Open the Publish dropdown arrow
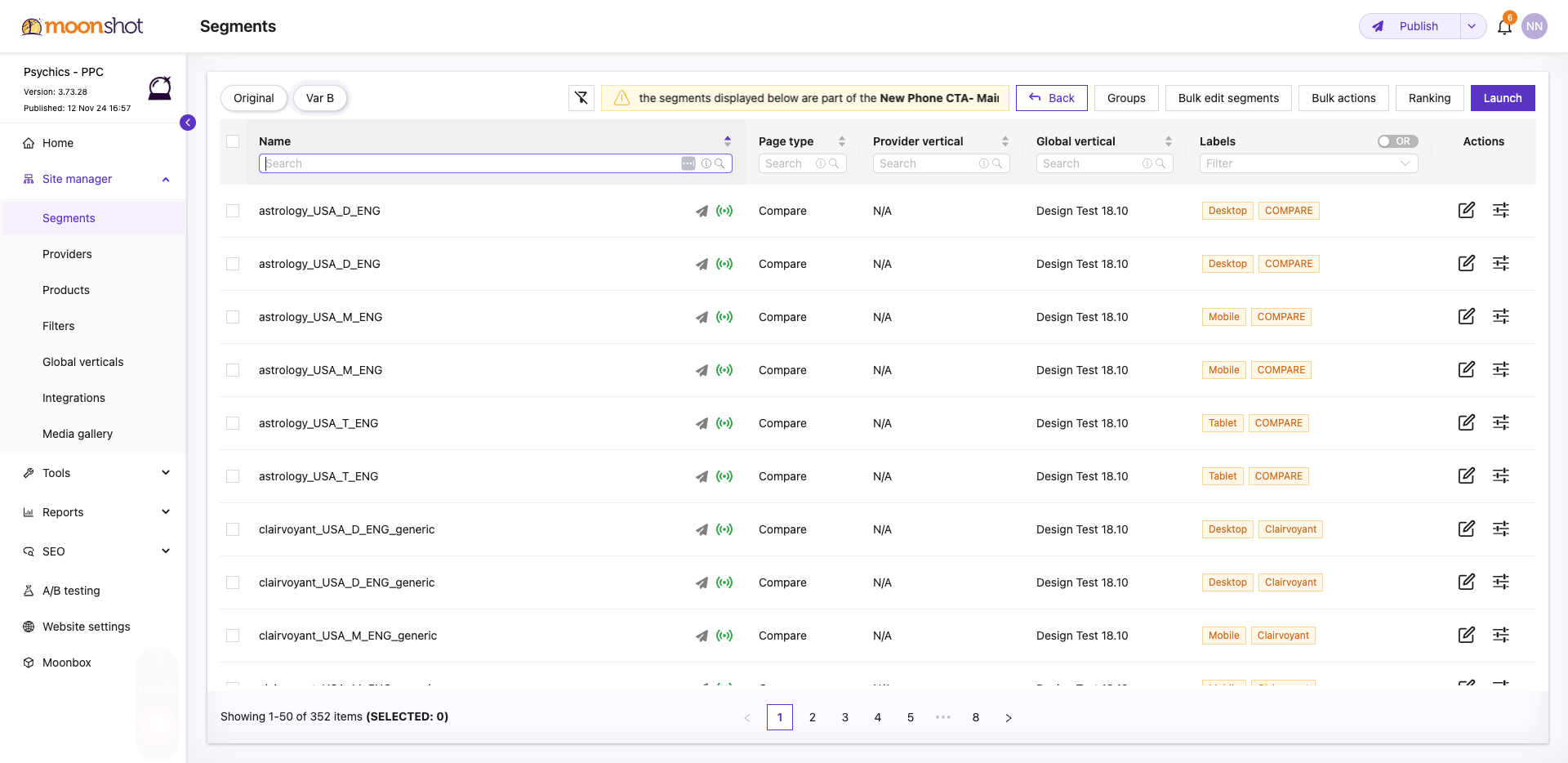The width and height of the screenshot is (1568, 763). 1472,26
